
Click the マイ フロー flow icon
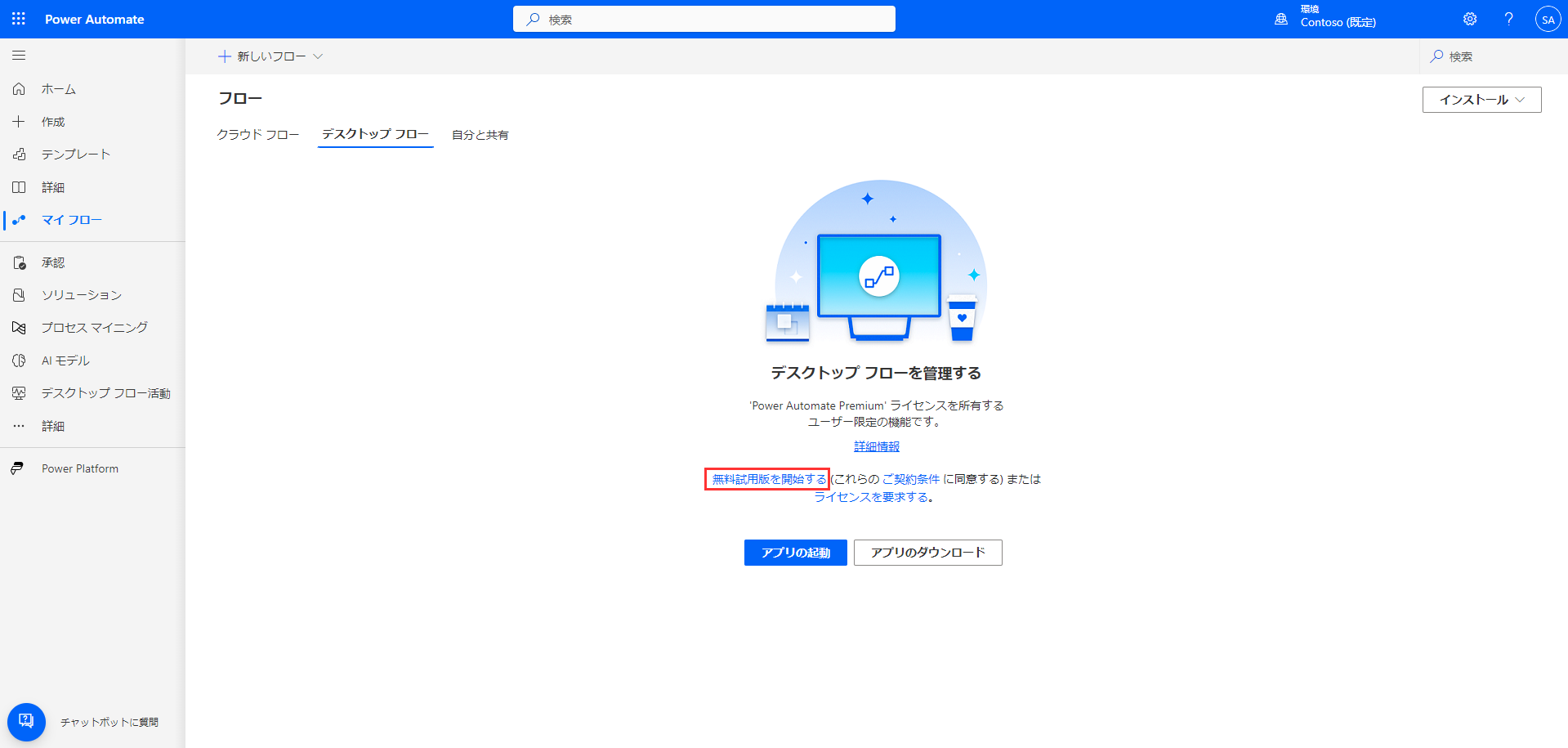coord(19,220)
